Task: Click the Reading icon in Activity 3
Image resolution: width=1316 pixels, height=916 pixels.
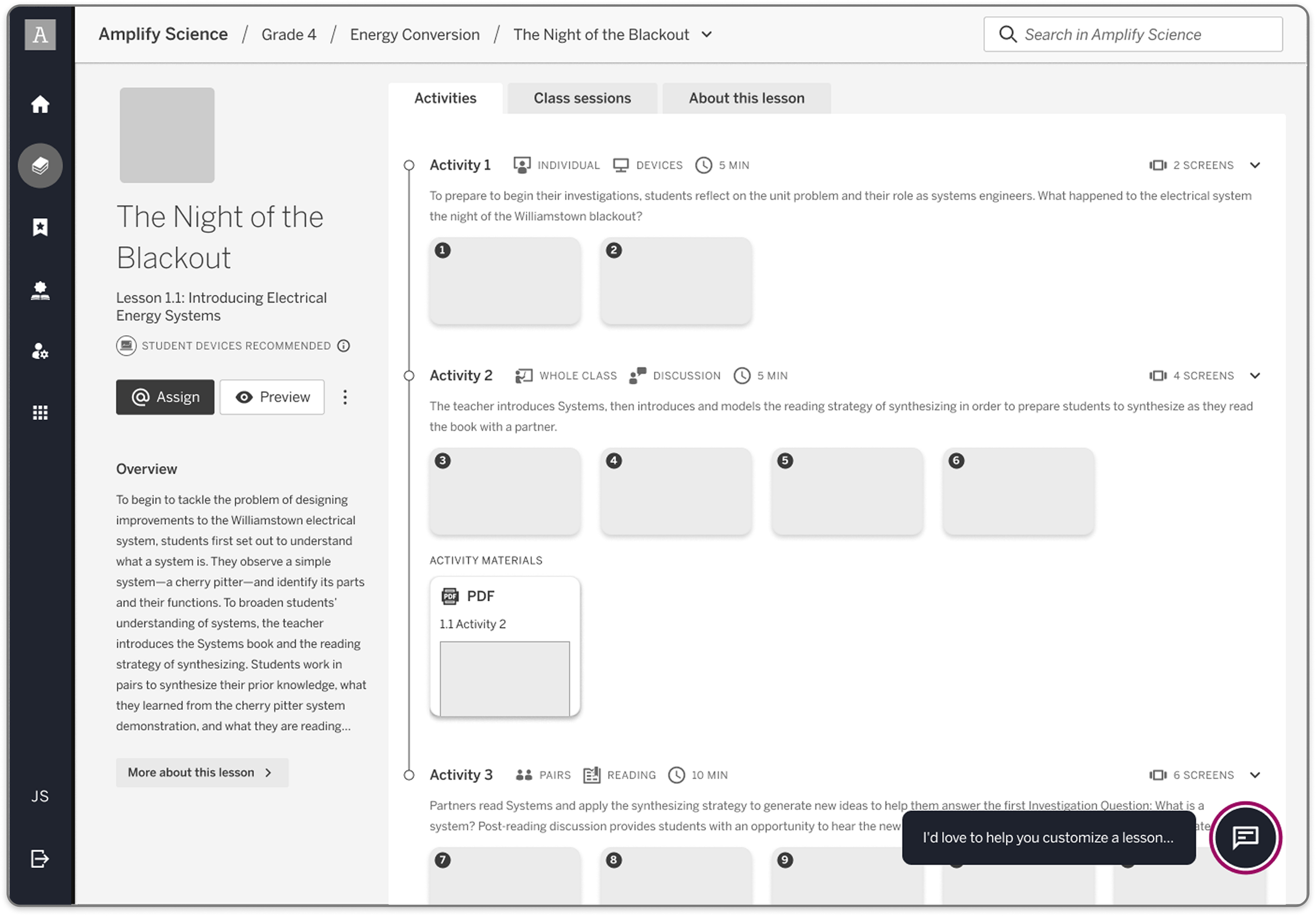Action: [x=592, y=775]
